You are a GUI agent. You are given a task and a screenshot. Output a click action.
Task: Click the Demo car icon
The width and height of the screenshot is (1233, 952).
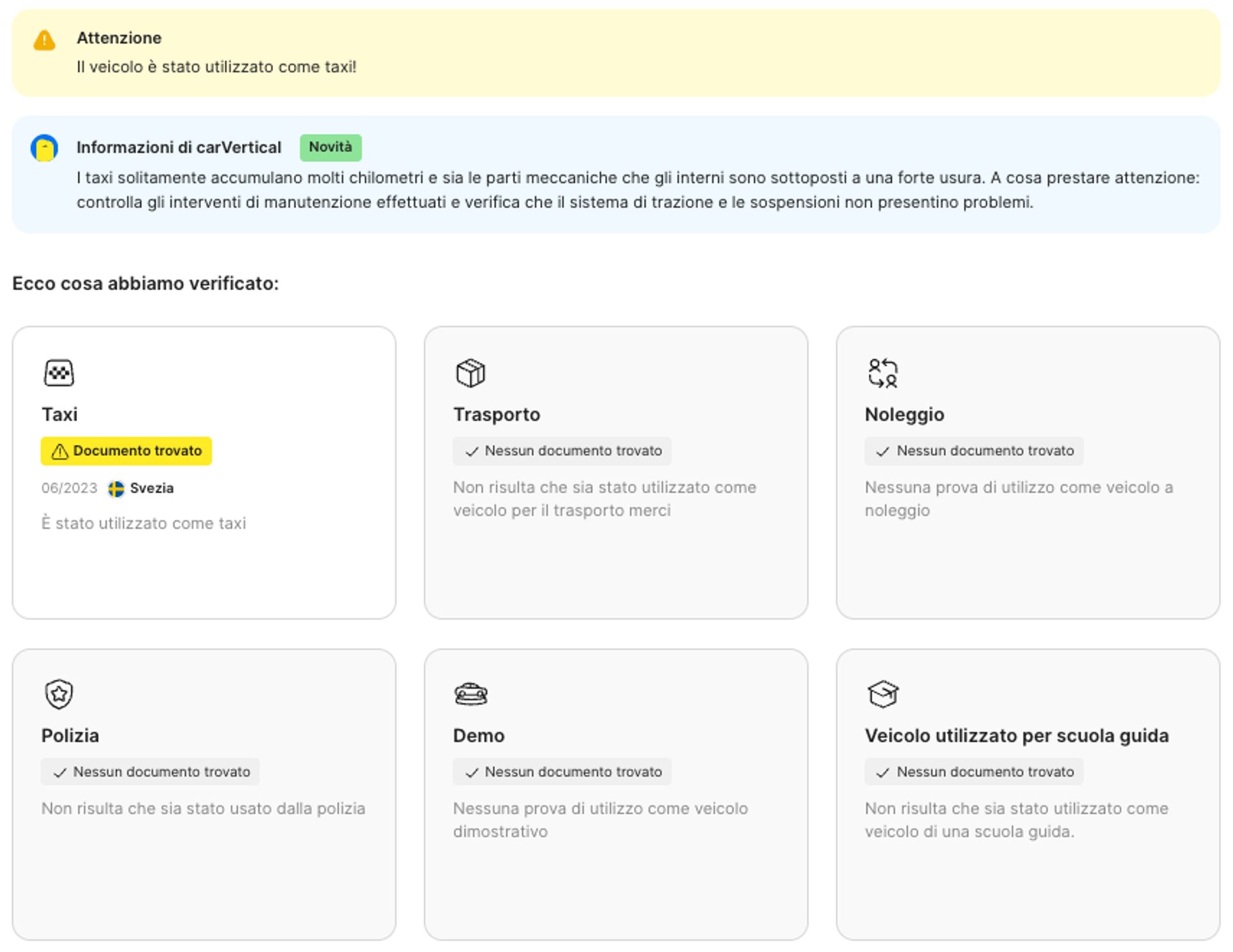(471, 694)
